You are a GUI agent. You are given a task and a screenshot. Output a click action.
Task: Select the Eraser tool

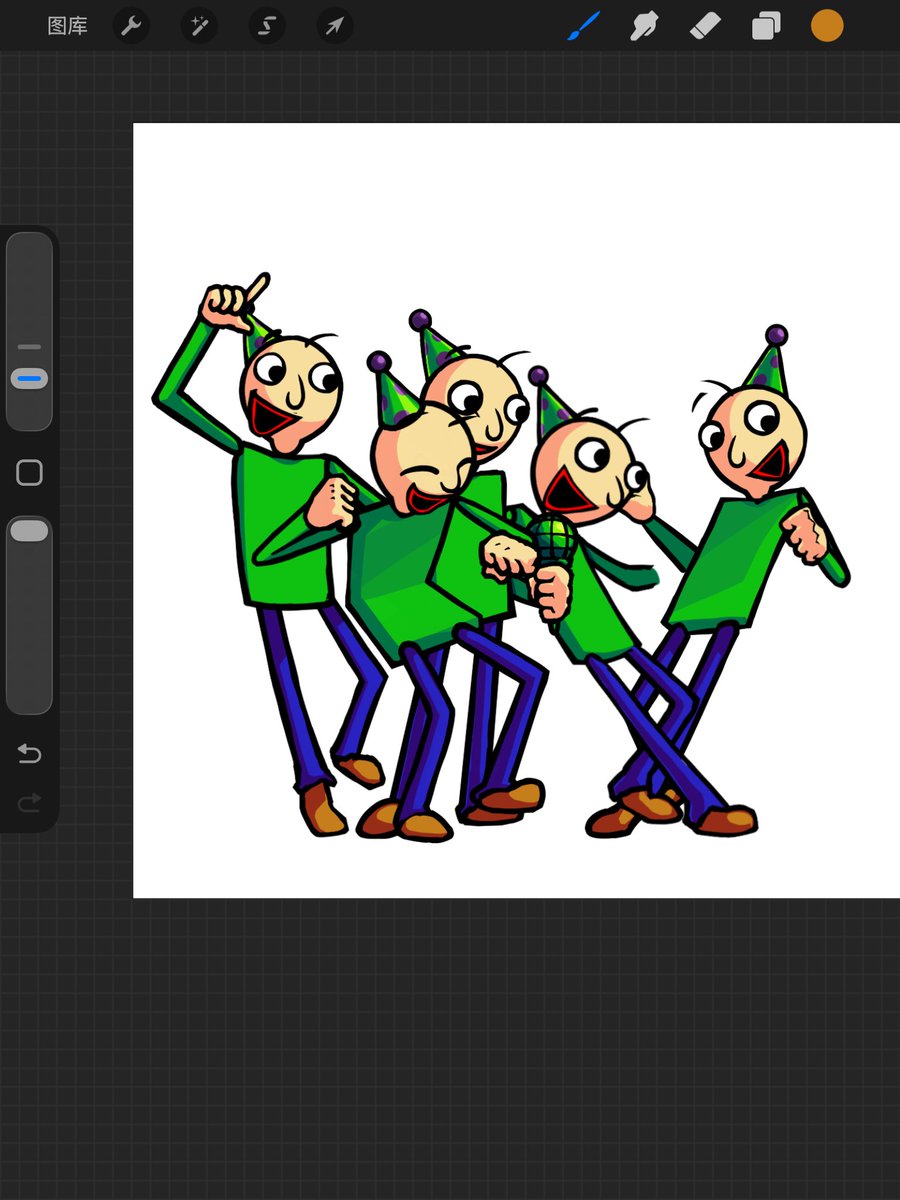coord(705,26)
